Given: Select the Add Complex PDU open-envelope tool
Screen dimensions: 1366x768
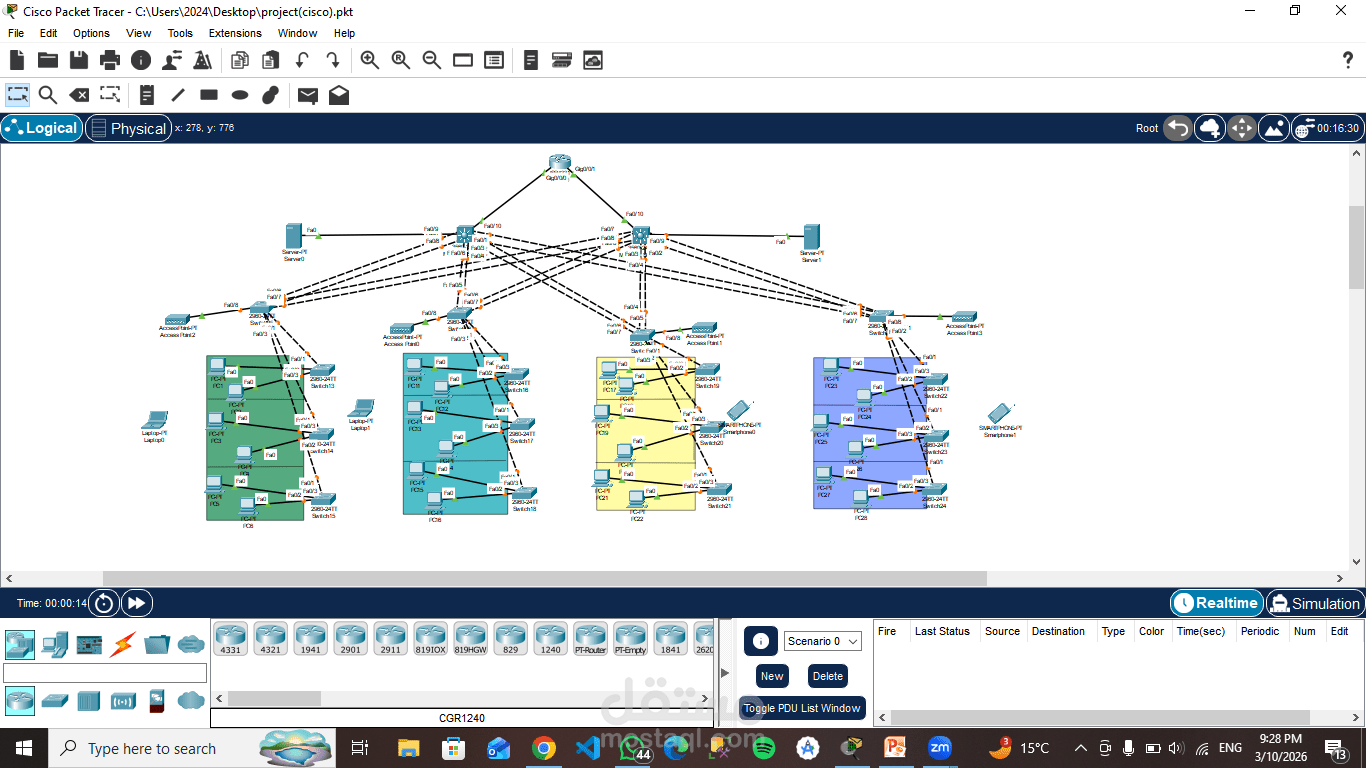Looking at the screenshot, I should point(339,95).
